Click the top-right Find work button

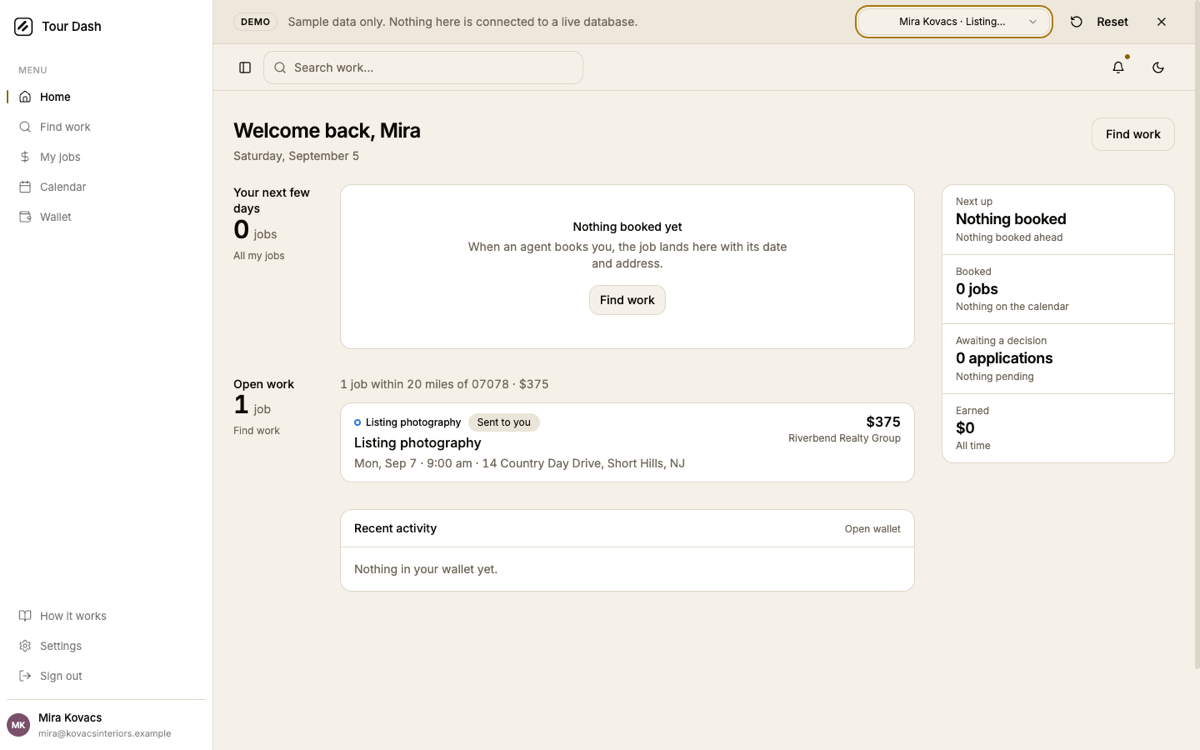1133,134
